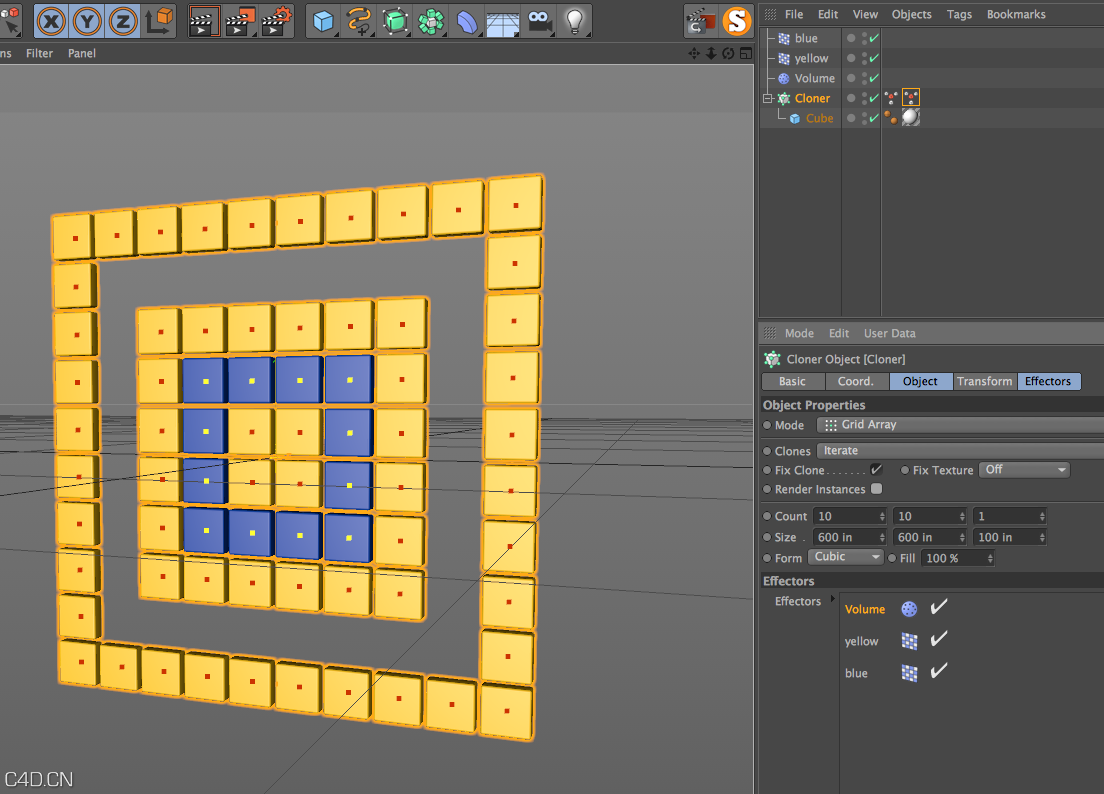Open the viewport Filter menu
Image resolution: width=1104 pixels, height=794 pixels.
click(39, 53)
